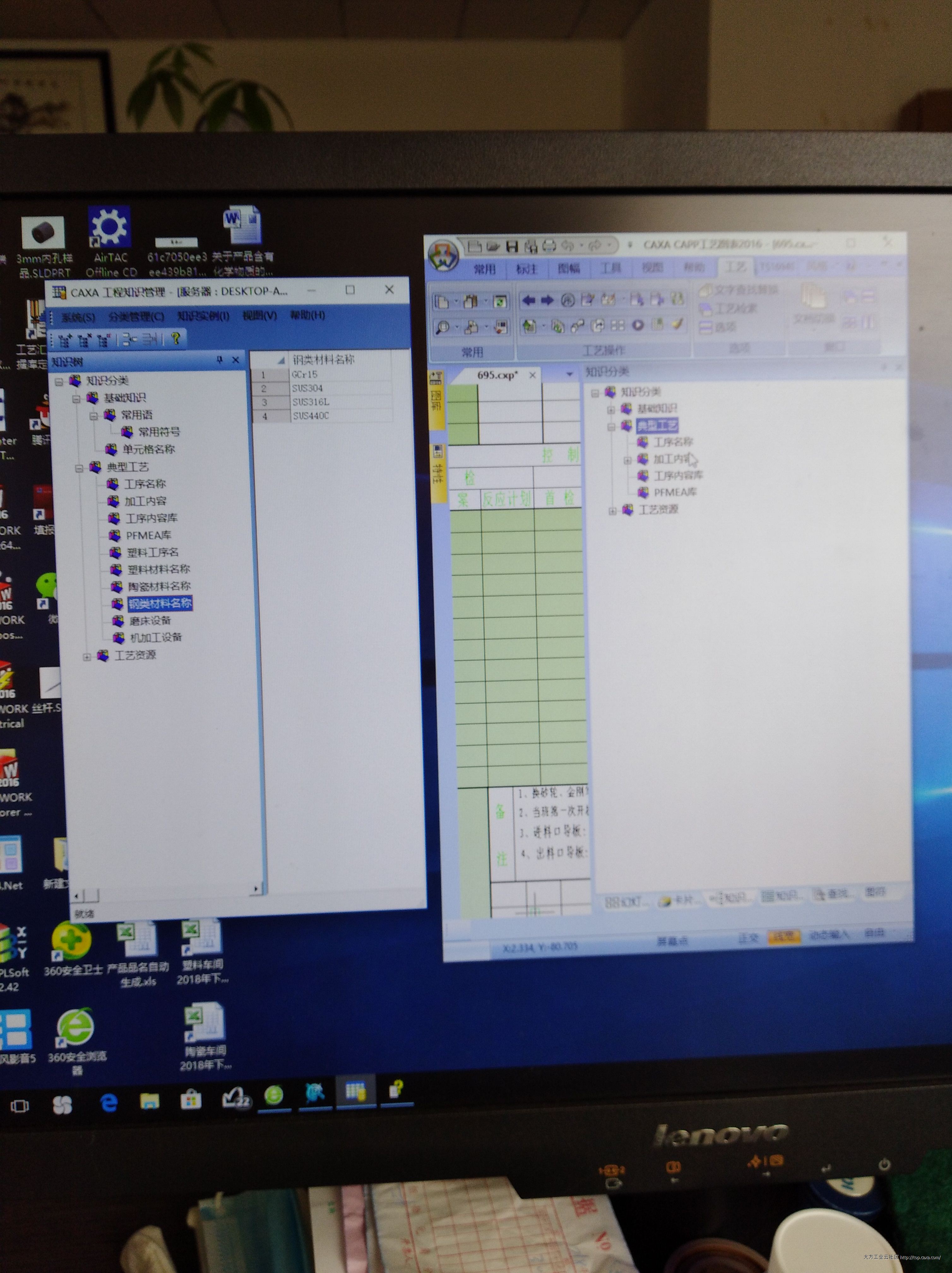This screenshot has width=952, height=1273.
Task: Pin the 知识树 panel with pushpin icon
Action: coord(220,360)
